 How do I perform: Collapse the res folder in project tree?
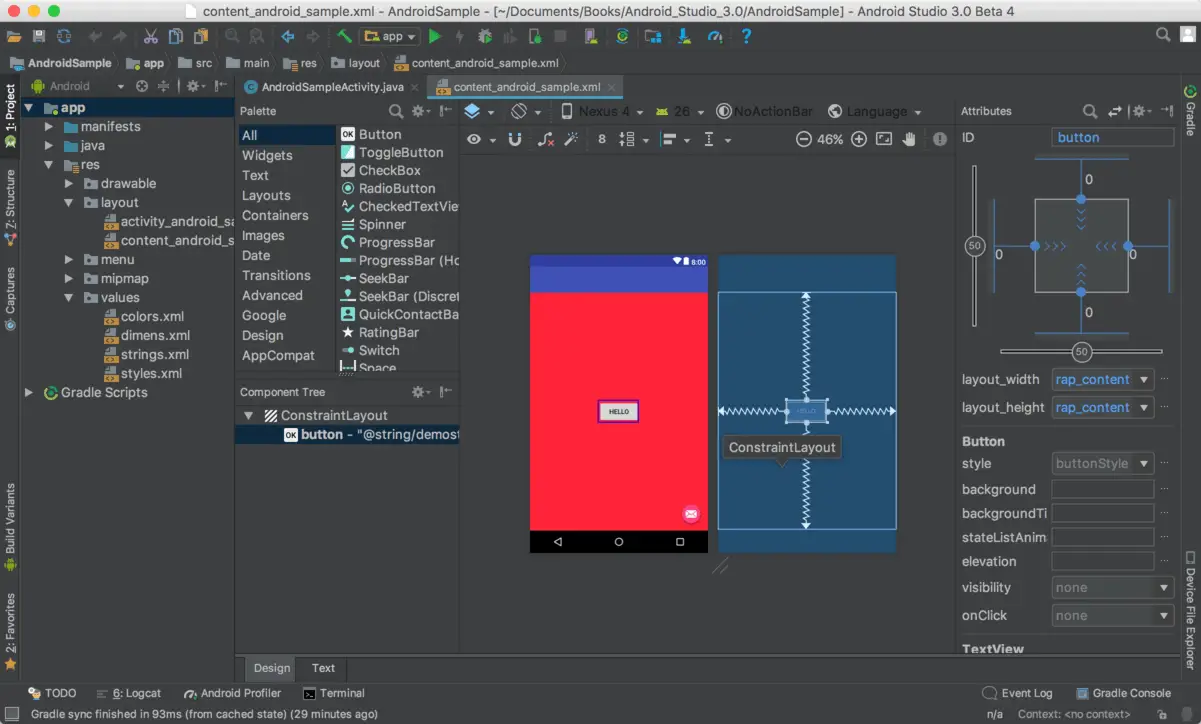pos(48,165)
